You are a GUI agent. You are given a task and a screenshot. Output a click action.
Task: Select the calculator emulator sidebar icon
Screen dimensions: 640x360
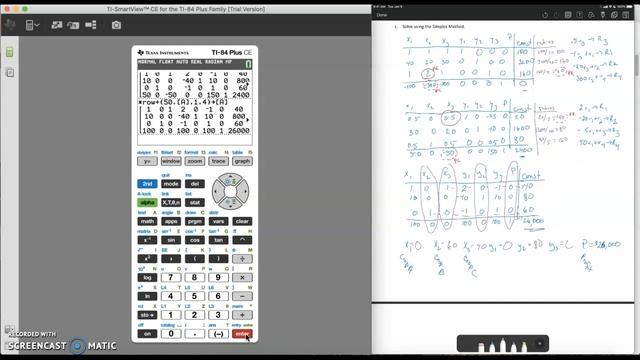[10, 52]
